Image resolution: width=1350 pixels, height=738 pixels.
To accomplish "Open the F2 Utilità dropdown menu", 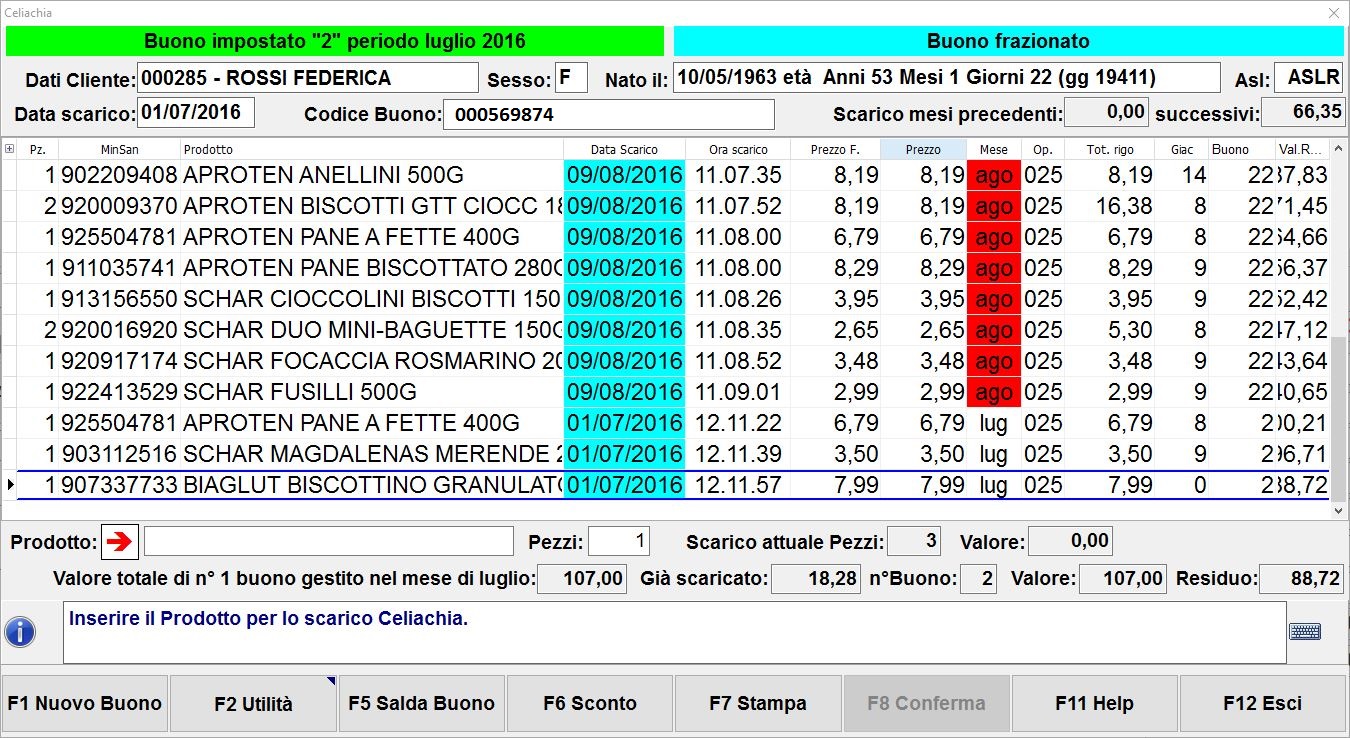I will pyautogui.click(x=253, y=704).
